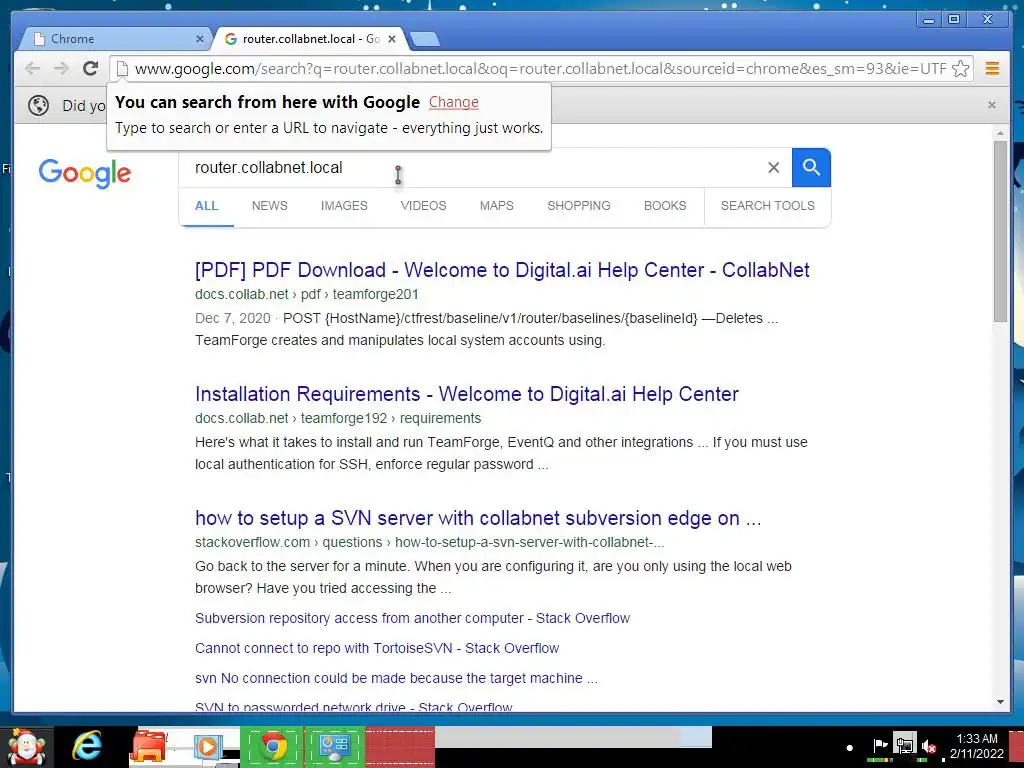Image resolution: width=1024 pixels, height=768 pixels.
Task: Select the ALL results tab
Action: click(206, 206)
